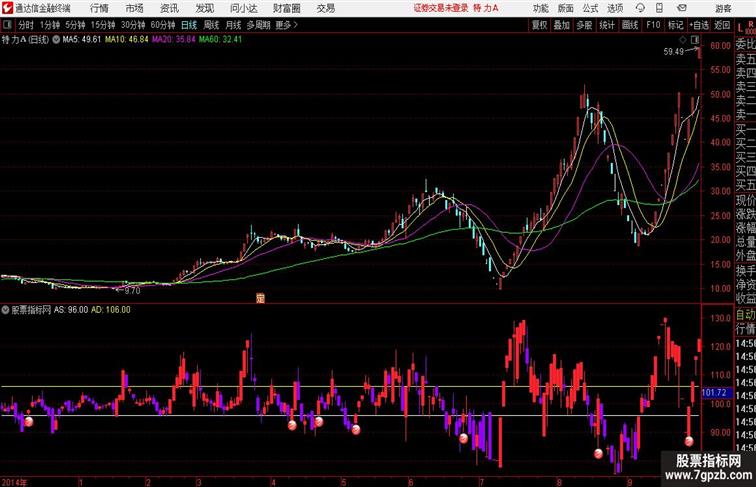Switch to 1分钟 period tab

(50, 25)
